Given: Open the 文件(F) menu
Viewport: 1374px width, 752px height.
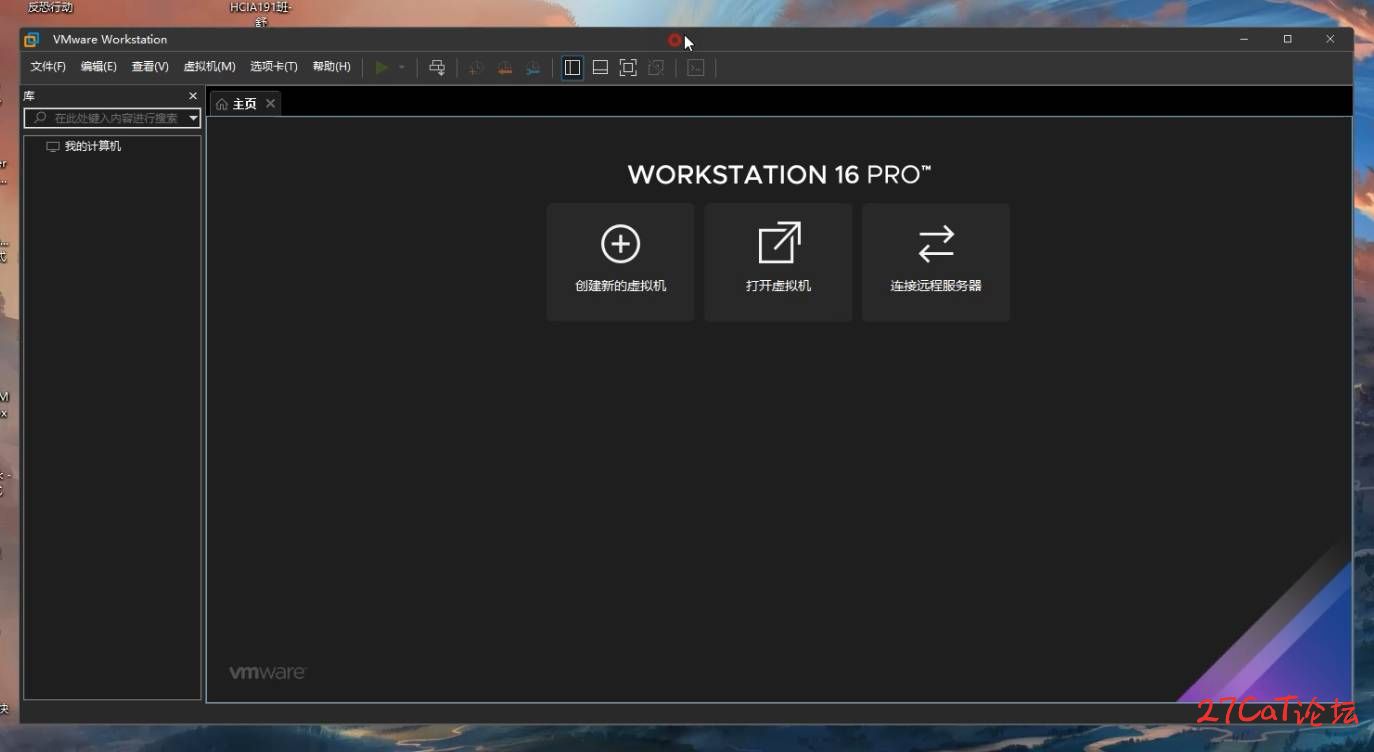Looking at the screenshot, I should [x=48, y=67].
